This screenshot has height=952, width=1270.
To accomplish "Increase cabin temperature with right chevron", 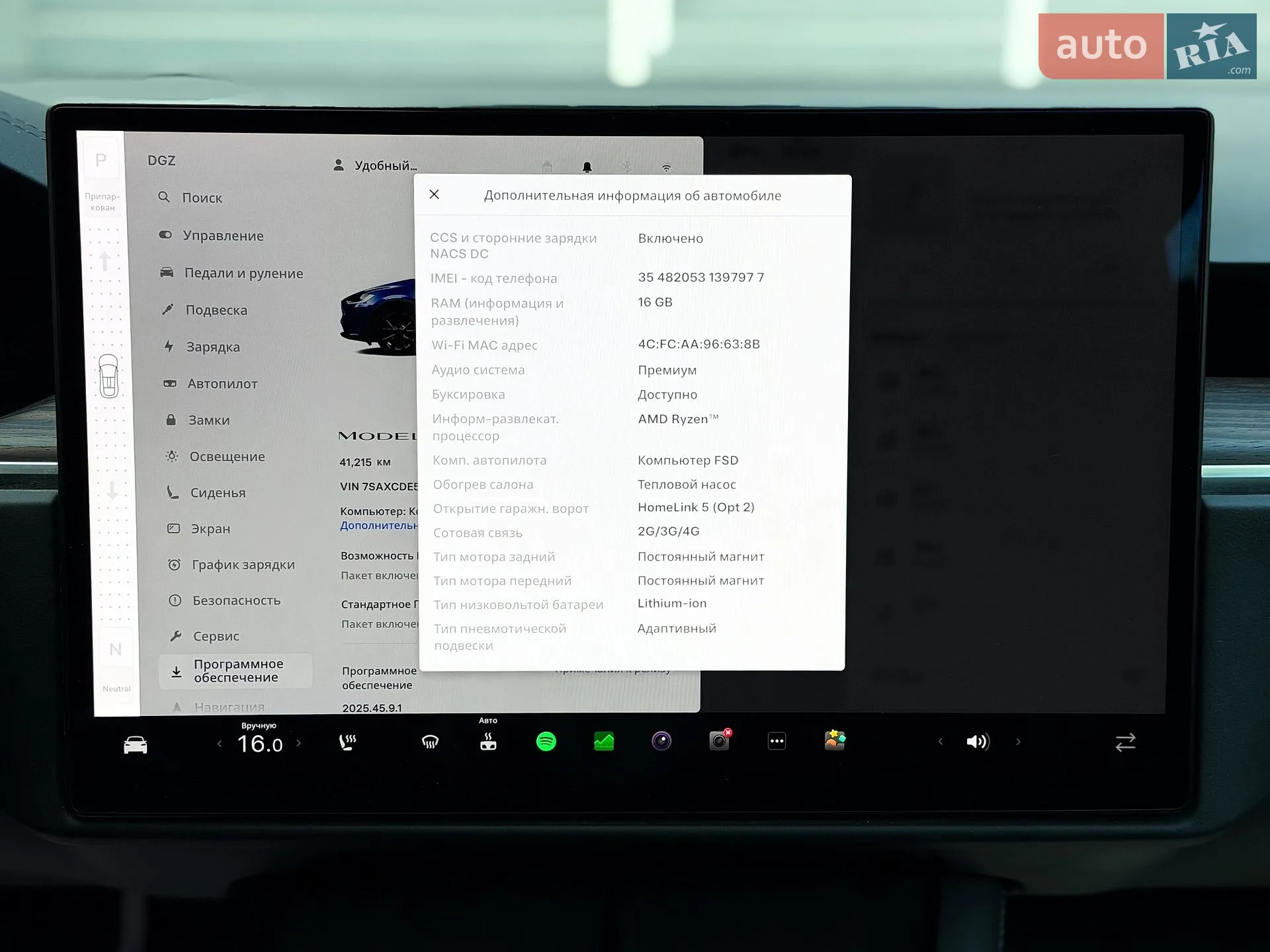I will pyautogui.click(x=298, y=743).
